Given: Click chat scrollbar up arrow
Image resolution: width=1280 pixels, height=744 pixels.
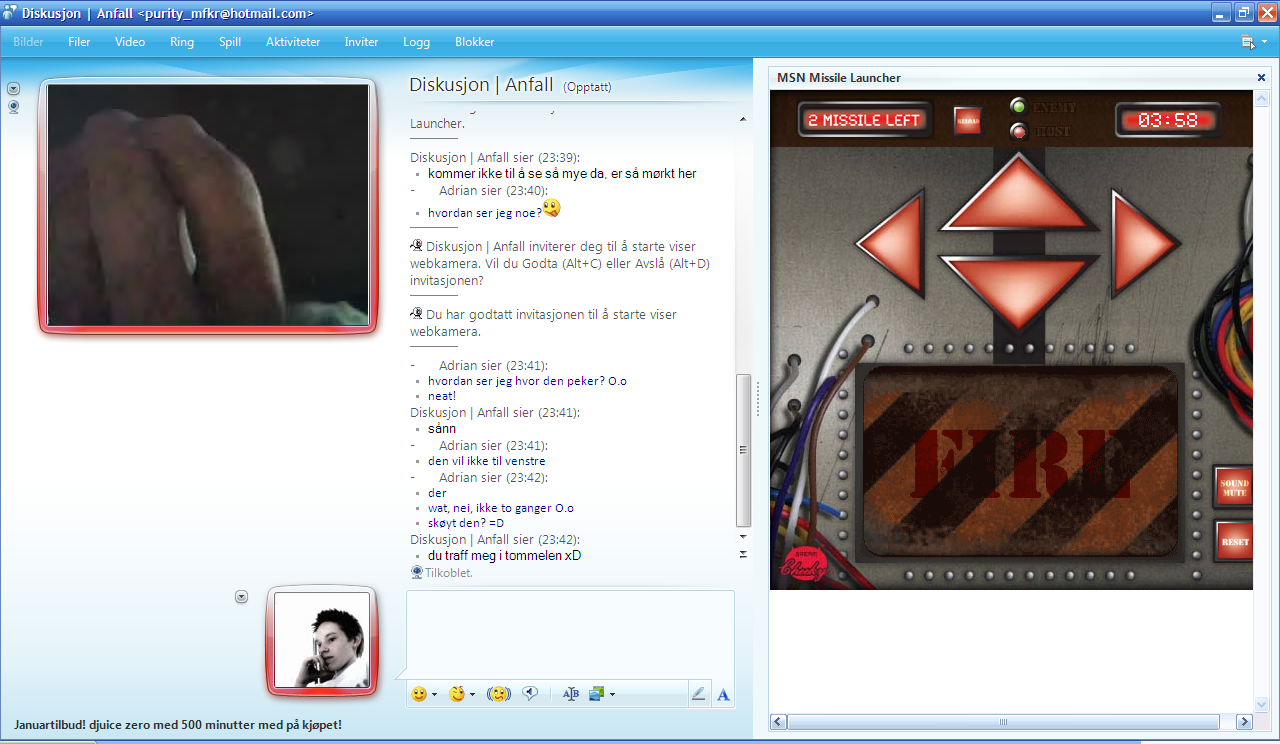Looking at the screenshot, I should 743,120.
